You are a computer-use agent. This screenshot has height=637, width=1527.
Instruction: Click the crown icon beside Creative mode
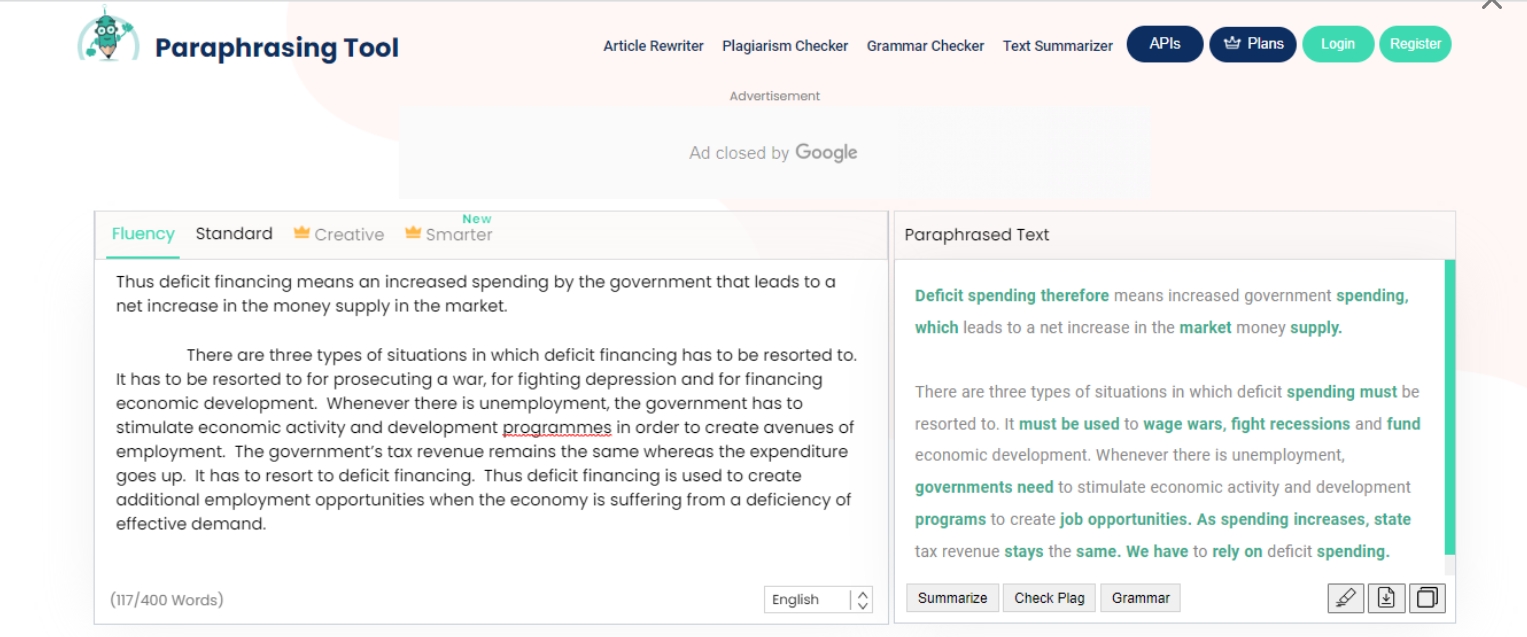[x=301, y=233]
